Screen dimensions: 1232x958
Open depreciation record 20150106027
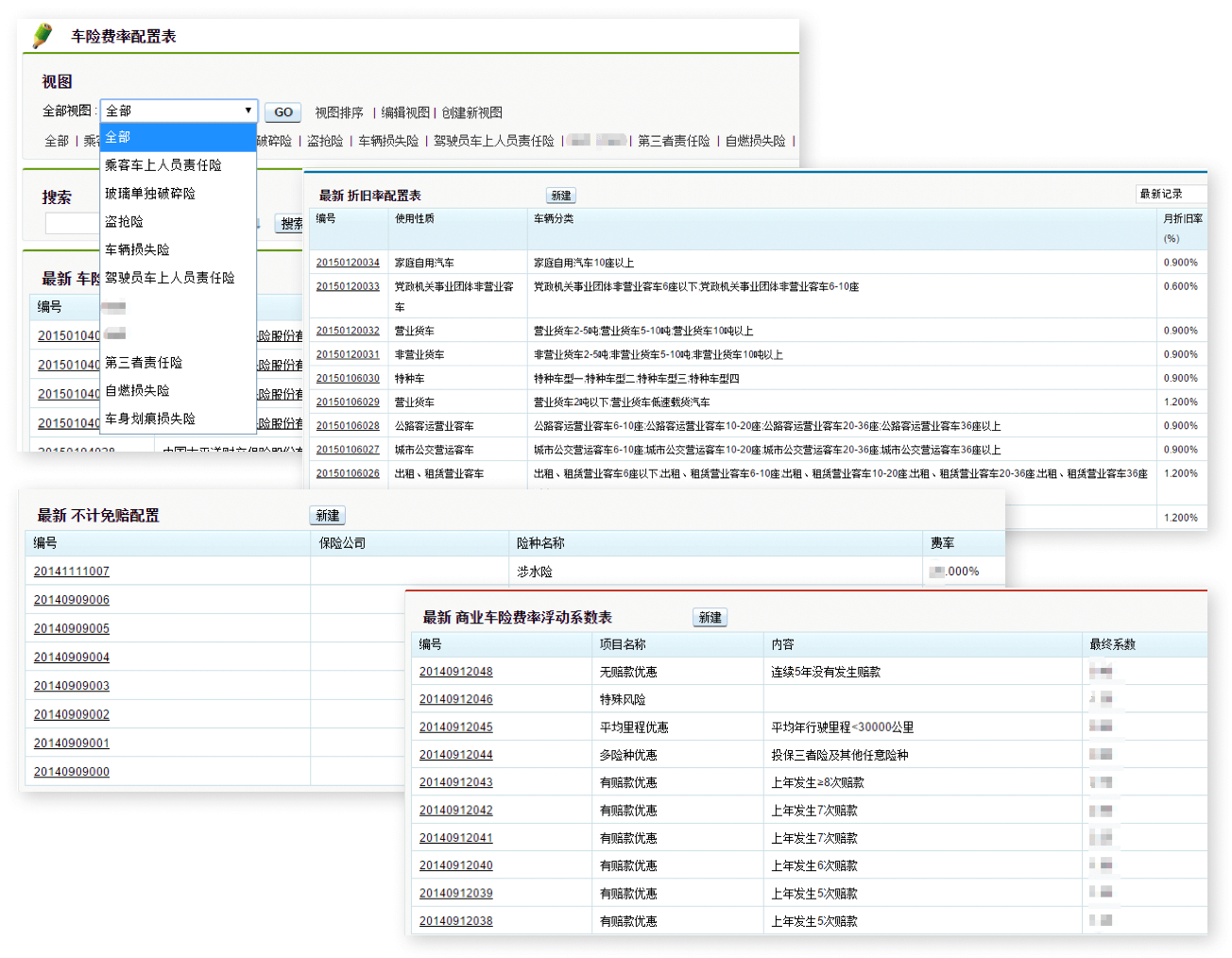(348, 450)
